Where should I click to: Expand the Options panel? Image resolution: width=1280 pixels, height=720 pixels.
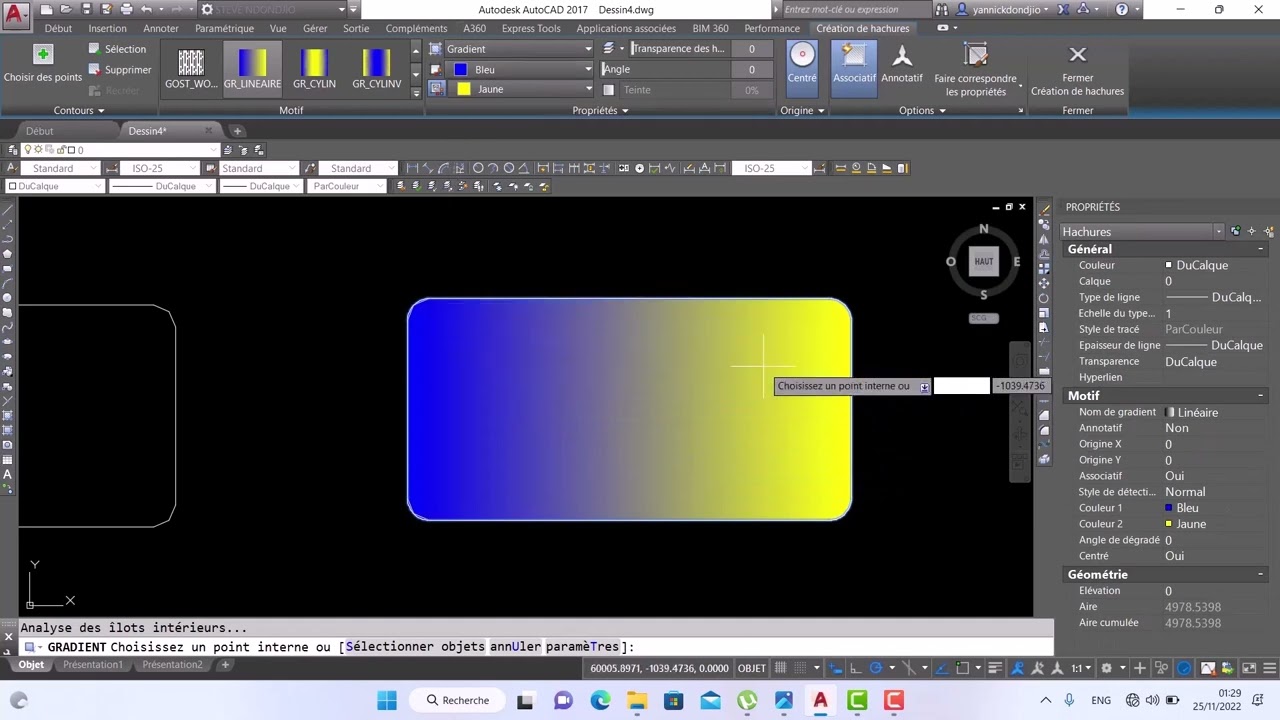921,110
